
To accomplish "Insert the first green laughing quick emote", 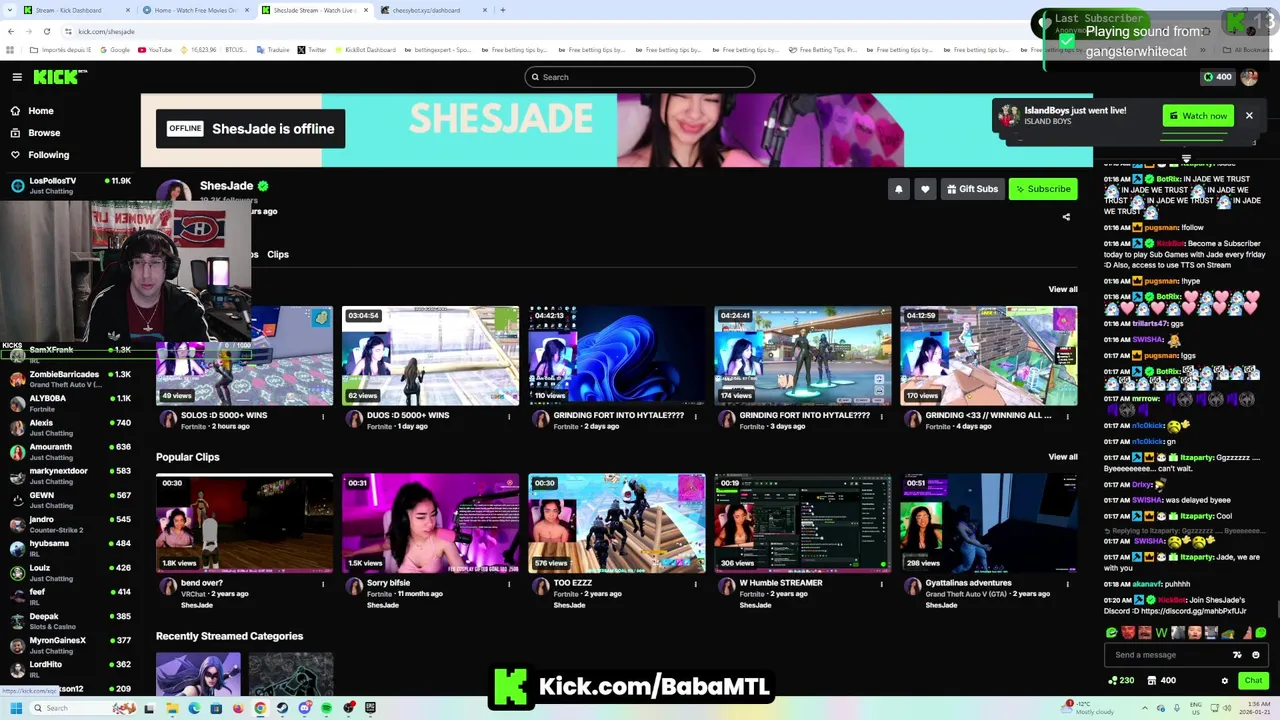I will [x=1112, y=632].
